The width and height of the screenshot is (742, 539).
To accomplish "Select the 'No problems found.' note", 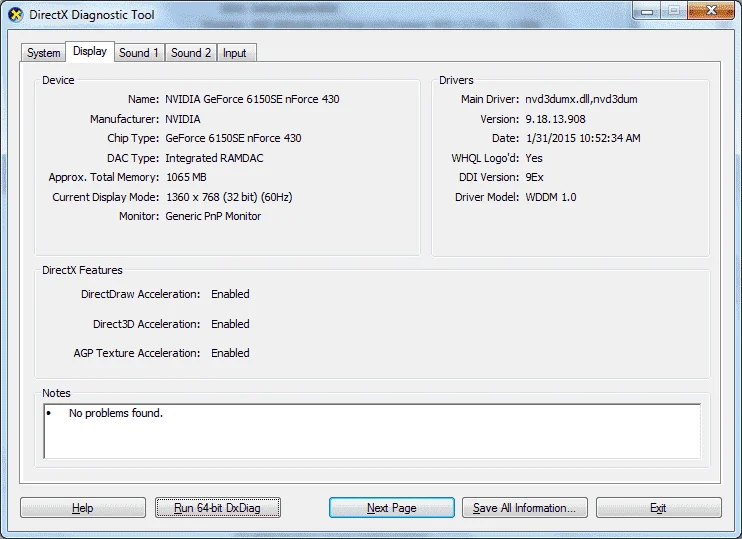I will pyautogui.click(x=116, y=413).
